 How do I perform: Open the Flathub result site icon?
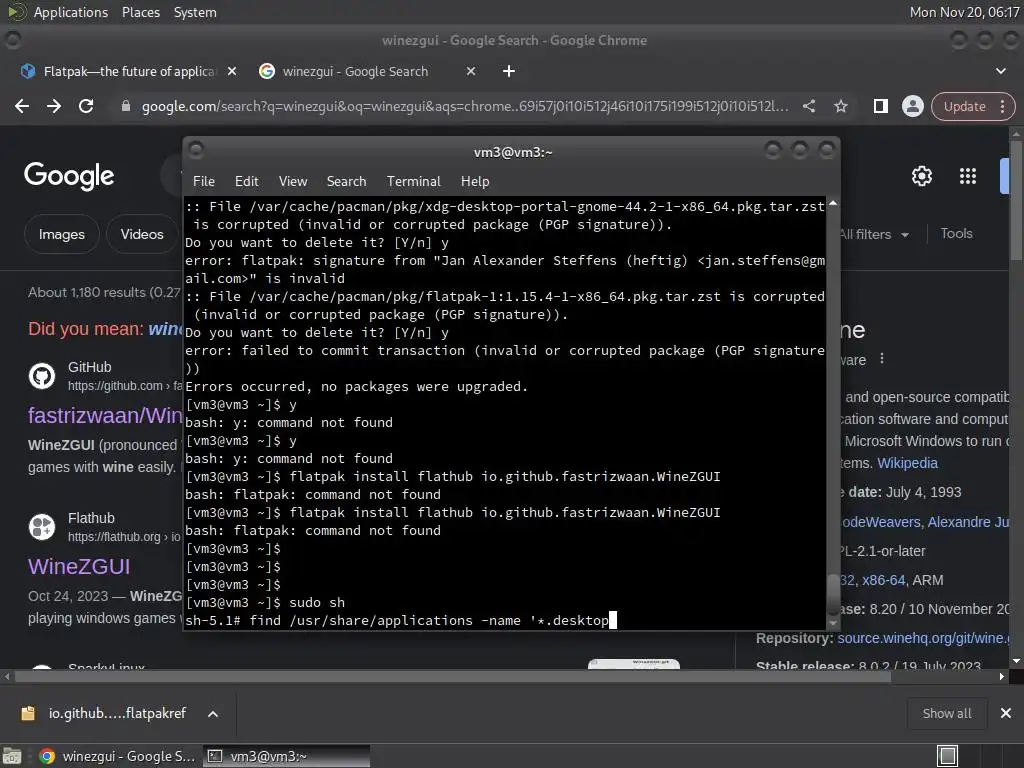pyautogui.click(x=42, y=527)
